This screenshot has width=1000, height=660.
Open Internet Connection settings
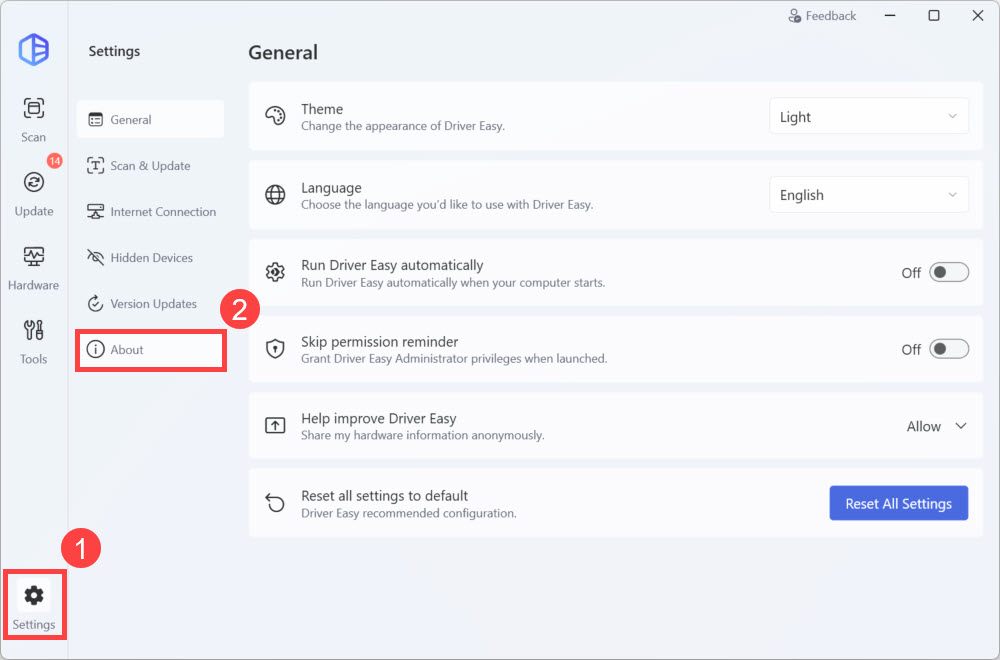[x=151, y=212]
